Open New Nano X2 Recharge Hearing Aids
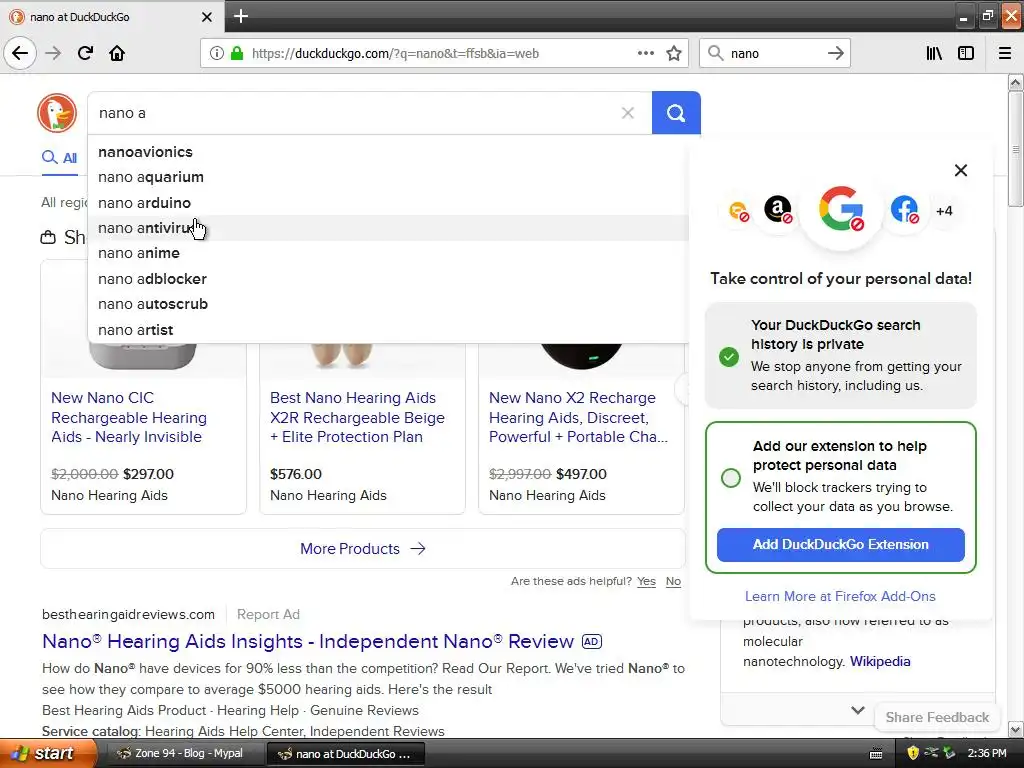1024x768 pixels. (x=578, y=417)
